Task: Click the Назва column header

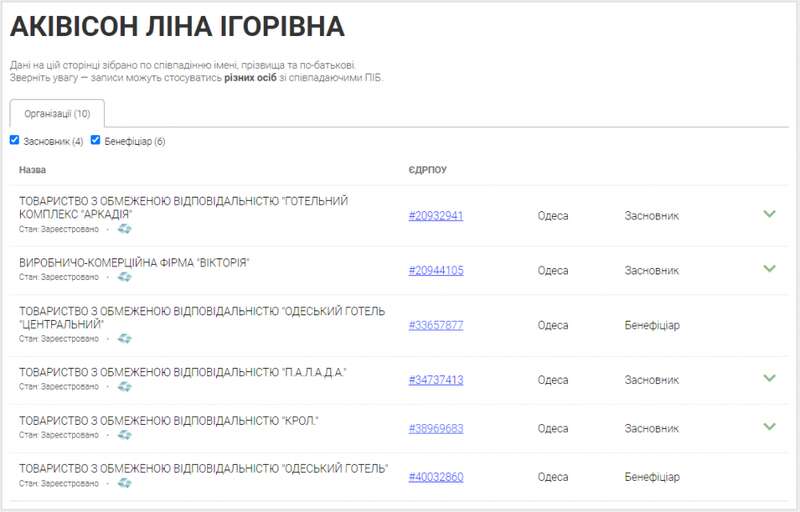Action: pos(32,170)
